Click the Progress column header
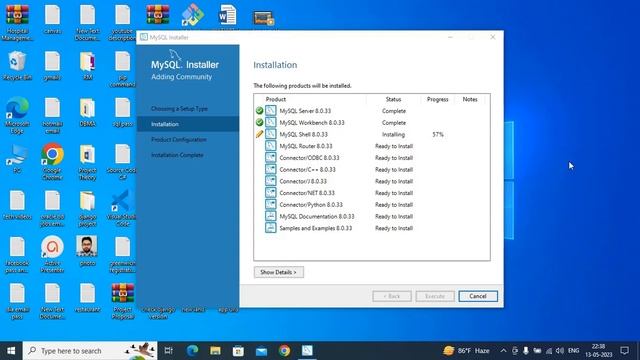The height and width of the screenshot is (360, 640). [438, 99]
